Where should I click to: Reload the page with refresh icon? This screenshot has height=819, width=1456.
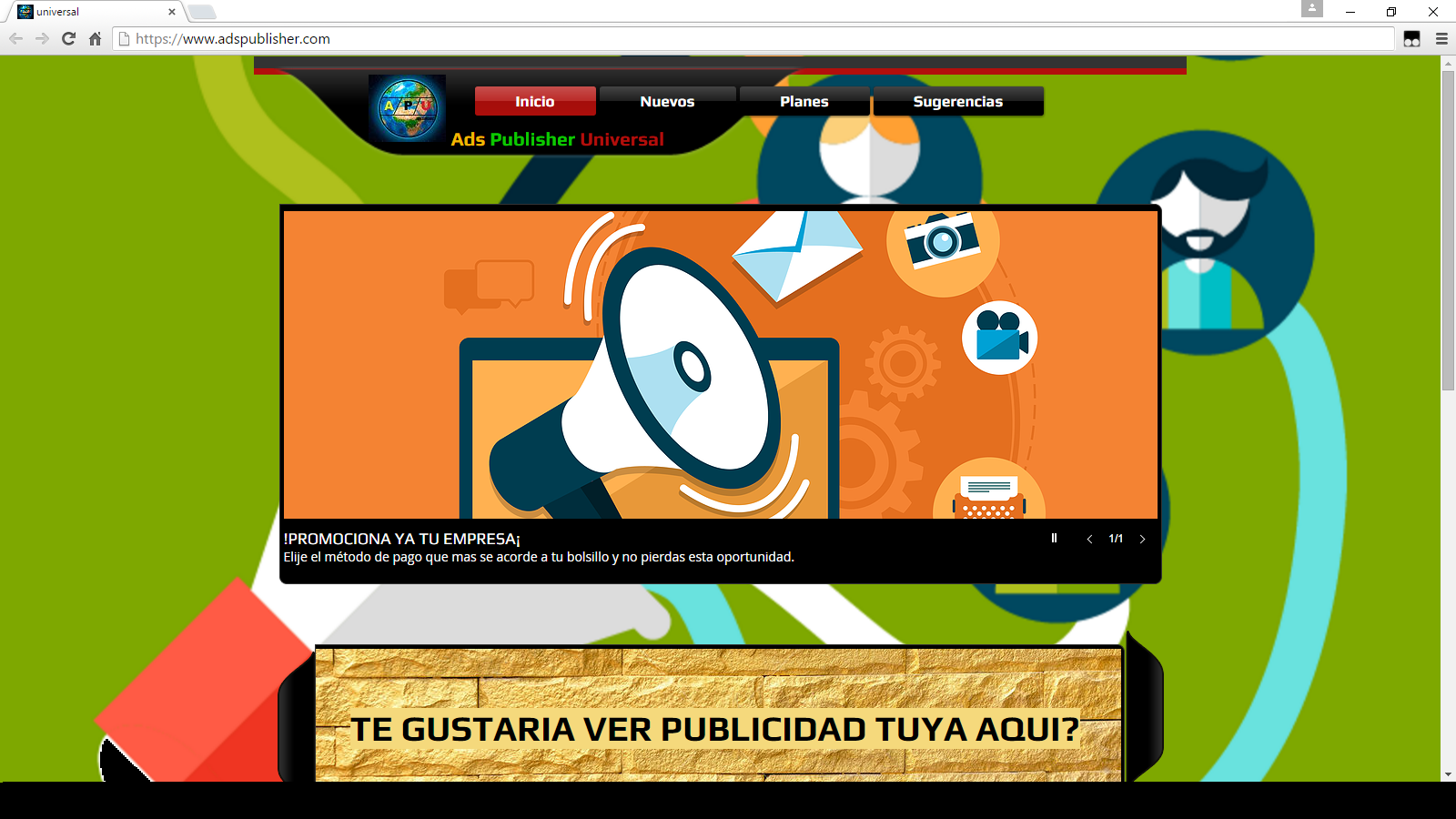(x=68, y=39)
